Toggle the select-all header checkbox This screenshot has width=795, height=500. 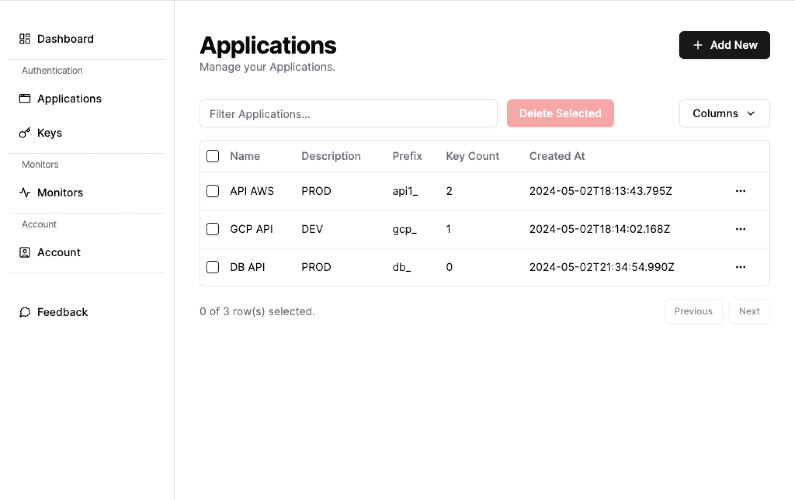coord(212,156)
